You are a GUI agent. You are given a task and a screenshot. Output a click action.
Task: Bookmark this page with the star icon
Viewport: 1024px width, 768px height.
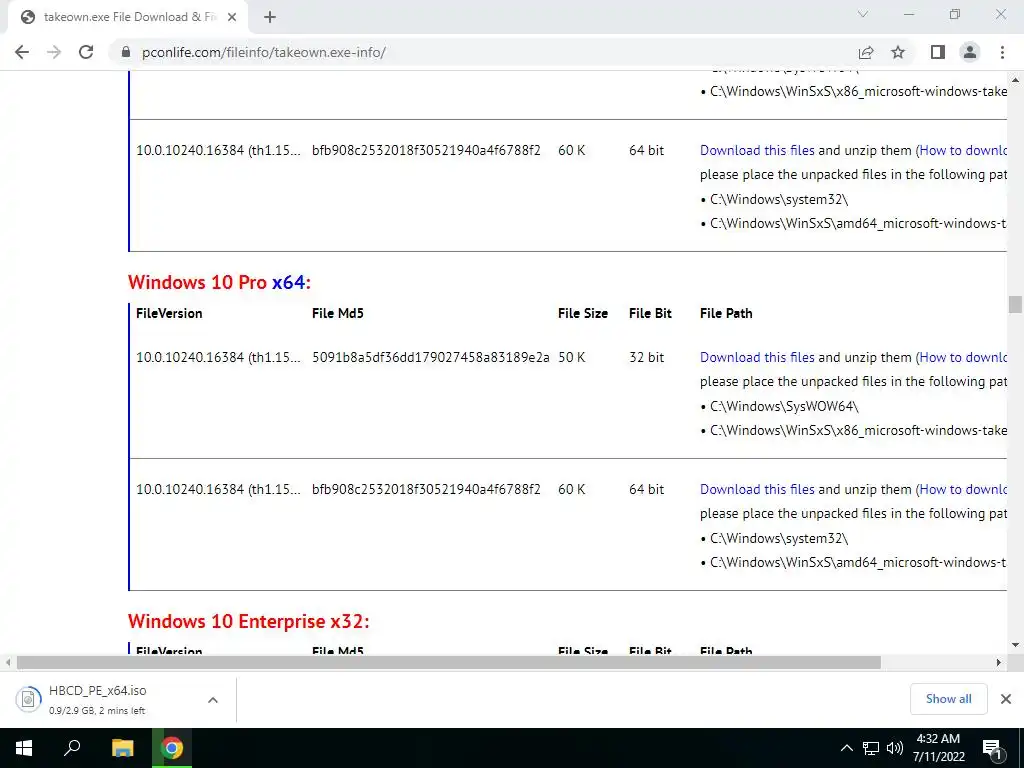pyautogui.click(x=898, y=52)
